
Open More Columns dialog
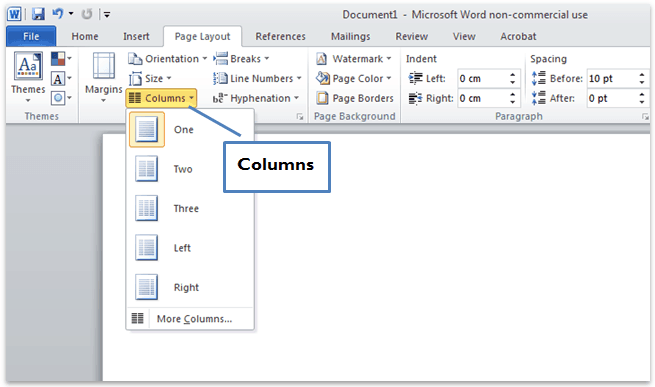click(x=190, y=318)
